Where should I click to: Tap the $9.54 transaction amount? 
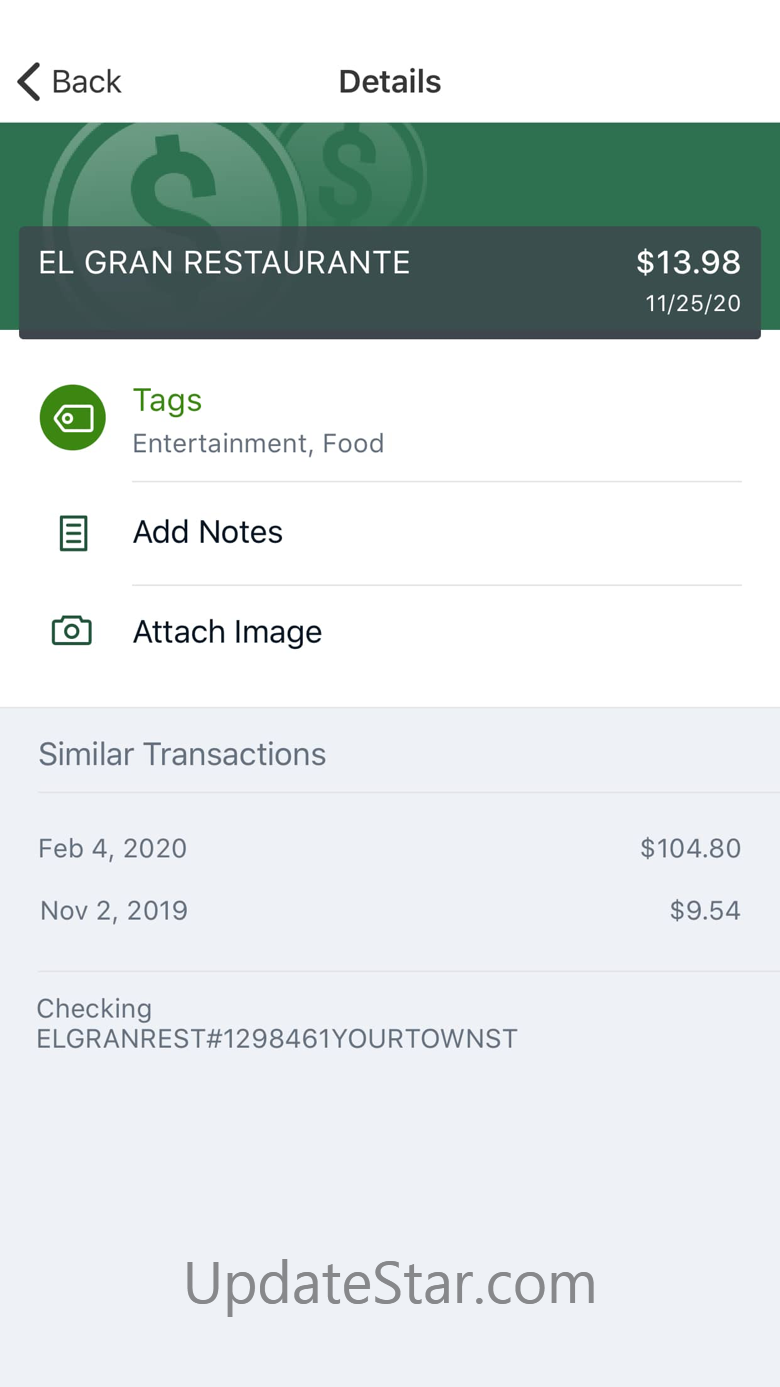coord(705,911)
